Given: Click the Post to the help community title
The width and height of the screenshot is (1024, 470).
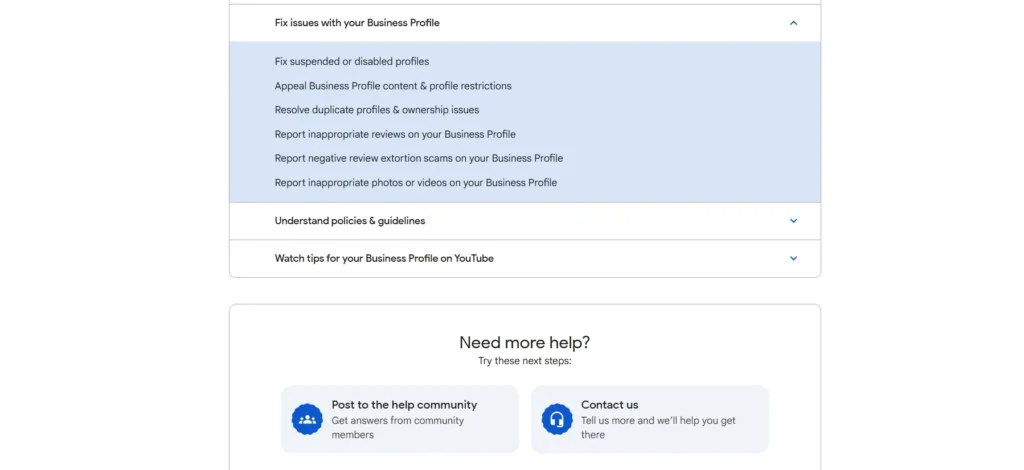Looking at the screenshot, I should tap(404, 405).
